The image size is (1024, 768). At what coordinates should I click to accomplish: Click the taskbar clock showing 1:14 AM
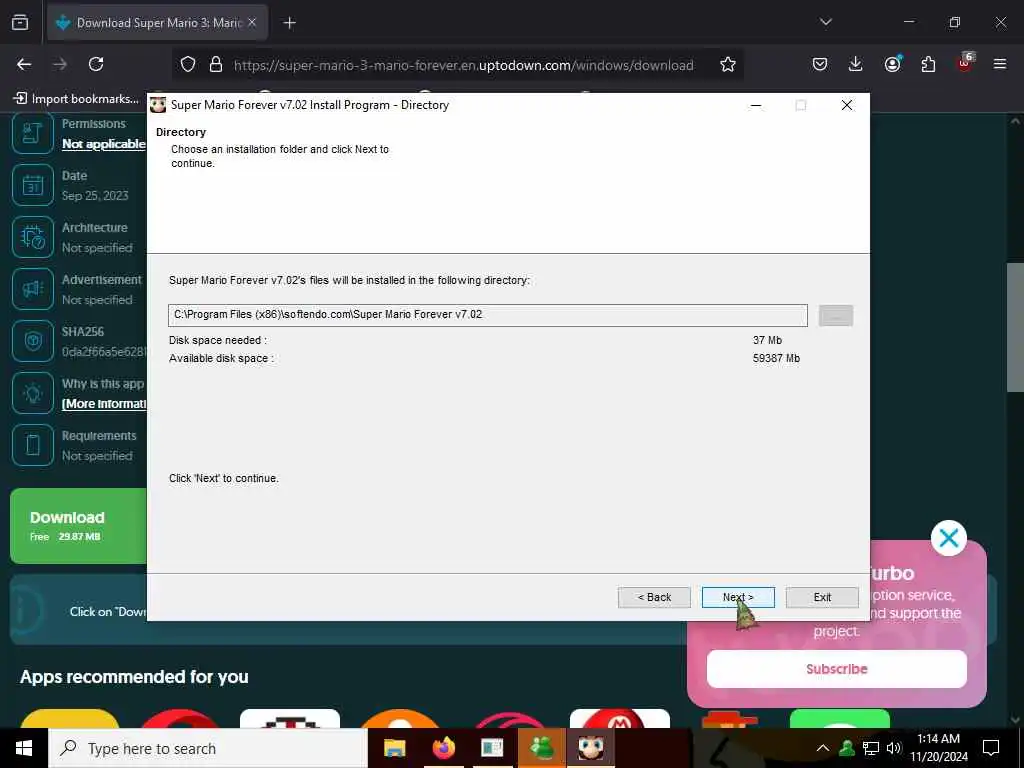point(938,748)
